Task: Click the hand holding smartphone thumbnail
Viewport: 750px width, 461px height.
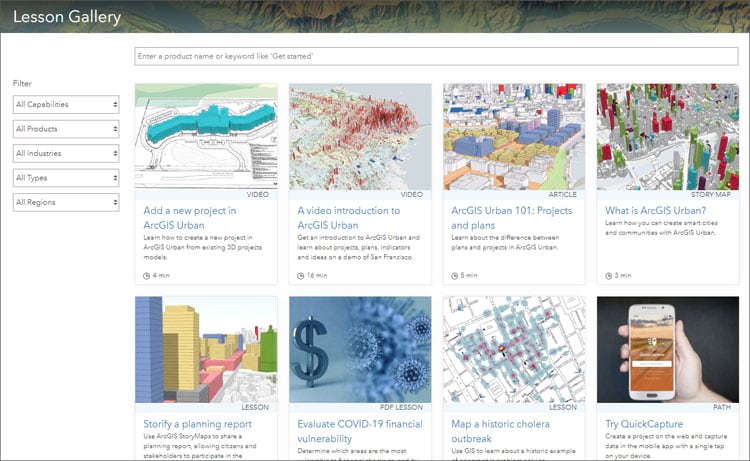Action: point(668,350)
